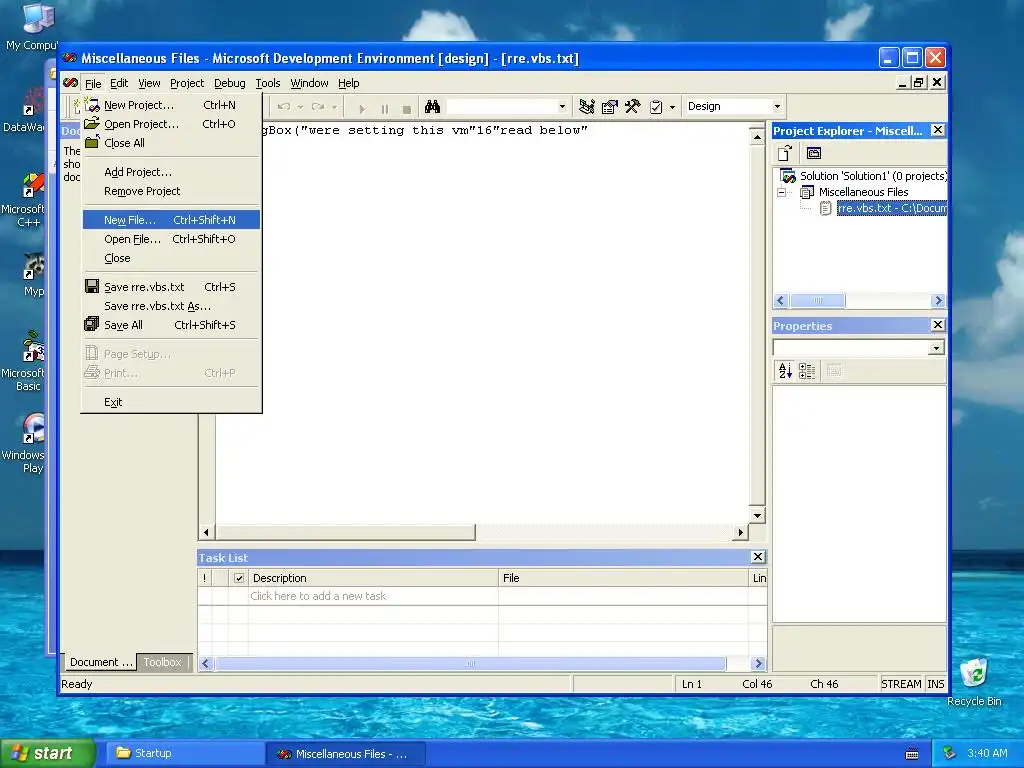Open Properties Window toolbar icon

(609, 106)
